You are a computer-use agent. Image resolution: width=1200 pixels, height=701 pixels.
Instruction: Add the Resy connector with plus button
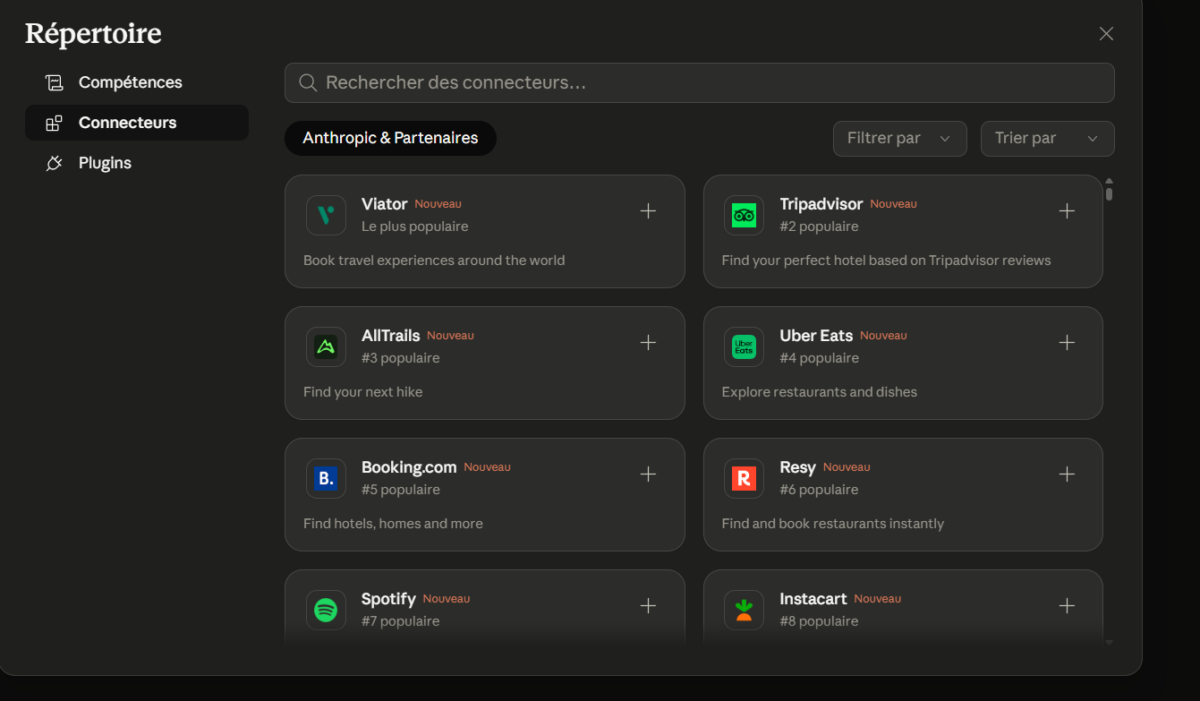point(1067,474)
